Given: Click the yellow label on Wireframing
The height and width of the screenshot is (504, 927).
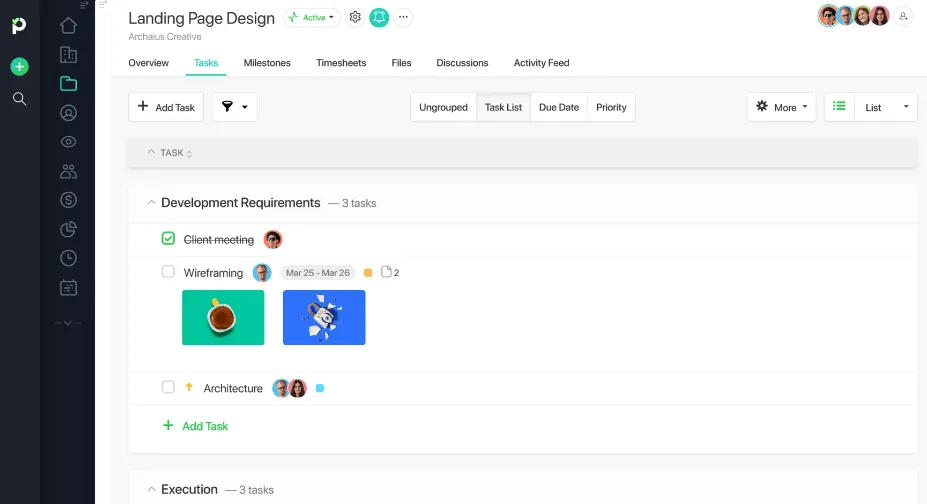Looking at the screenshot, I should pyautogui.click(x=368, y=272).
